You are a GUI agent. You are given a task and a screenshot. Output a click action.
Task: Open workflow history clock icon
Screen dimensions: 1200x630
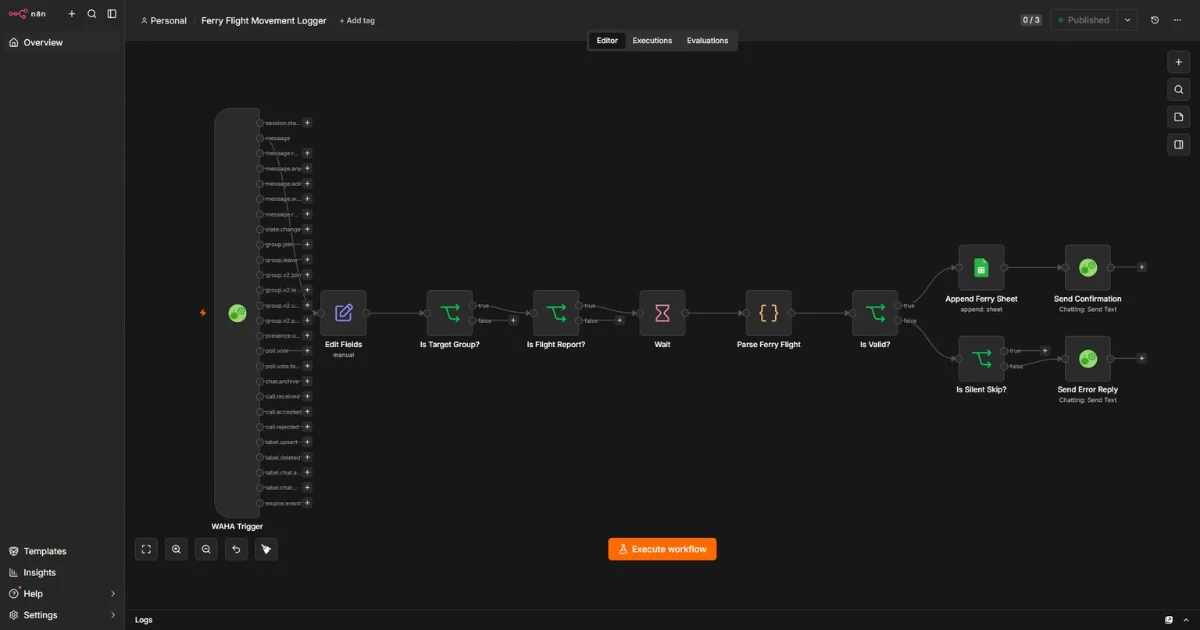[1155, 20]
